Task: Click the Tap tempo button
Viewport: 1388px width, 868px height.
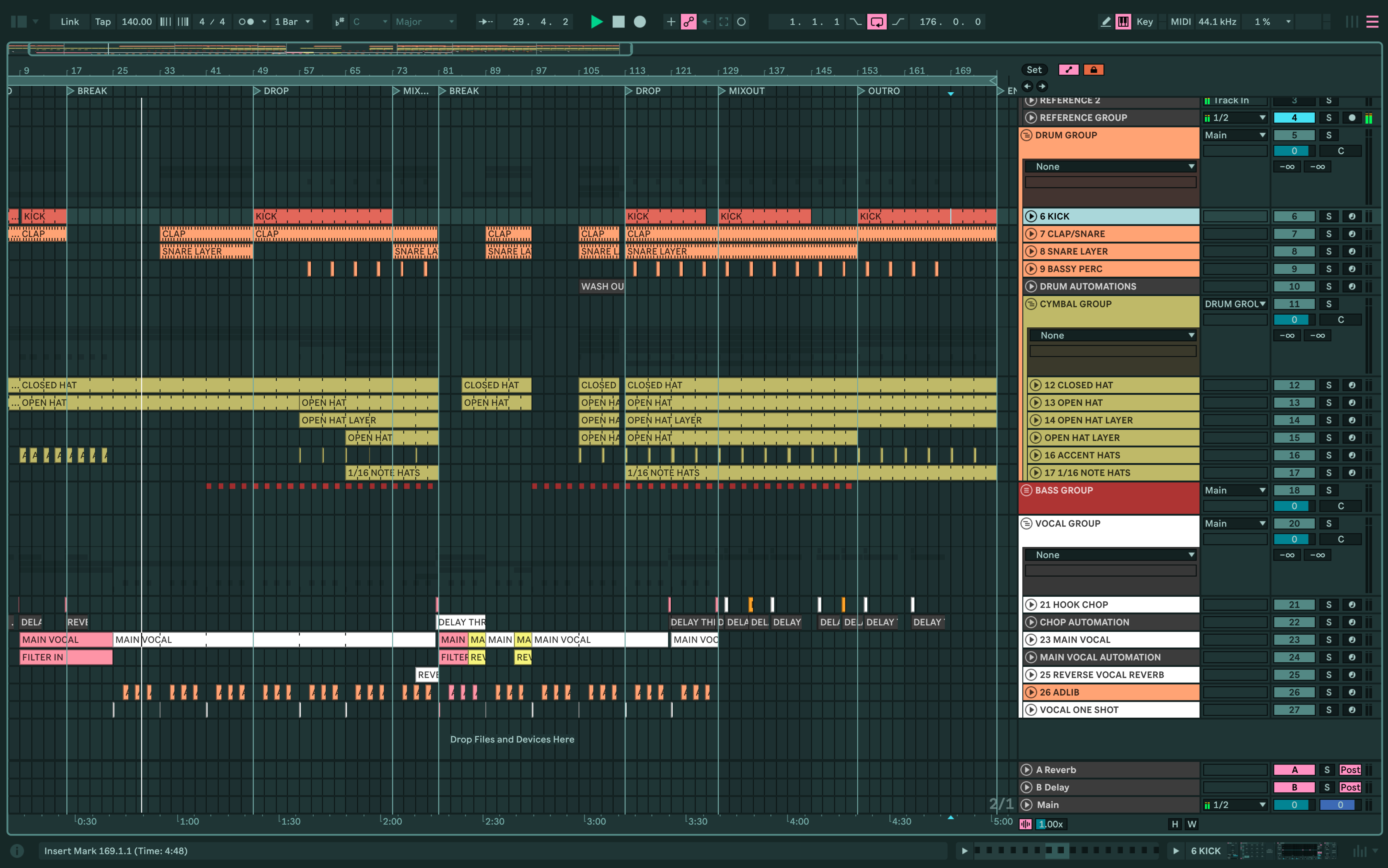Action: pyautogui.click(x=103, y=22)
